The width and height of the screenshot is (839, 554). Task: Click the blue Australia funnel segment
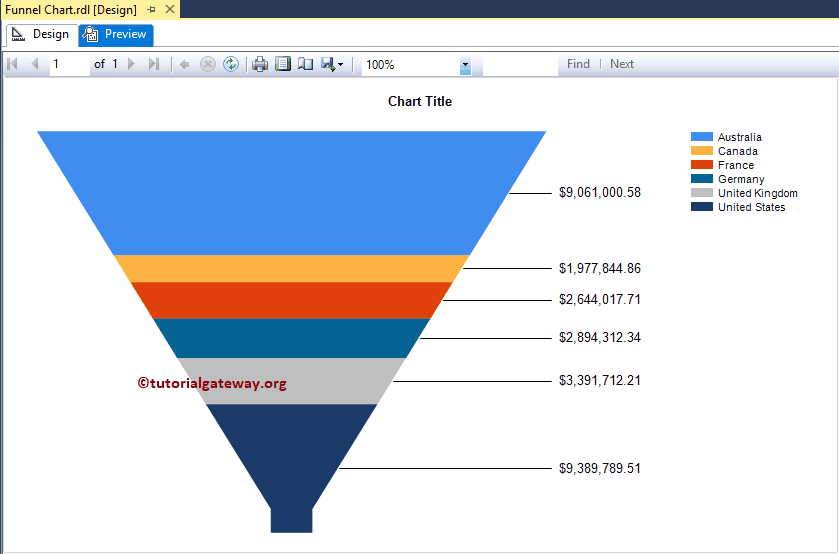click(292, 193)
